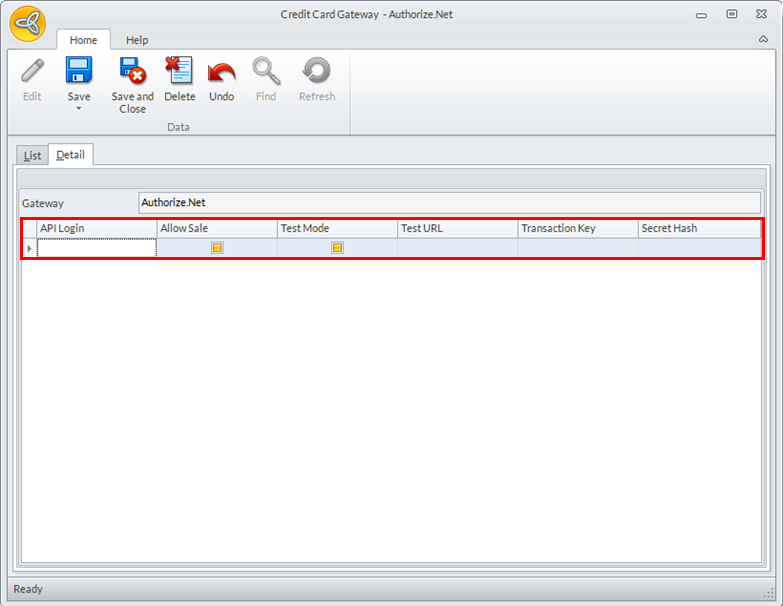This screenshot has width=783, height=606.
Task: Click the window resize grip
Action: 769,593
